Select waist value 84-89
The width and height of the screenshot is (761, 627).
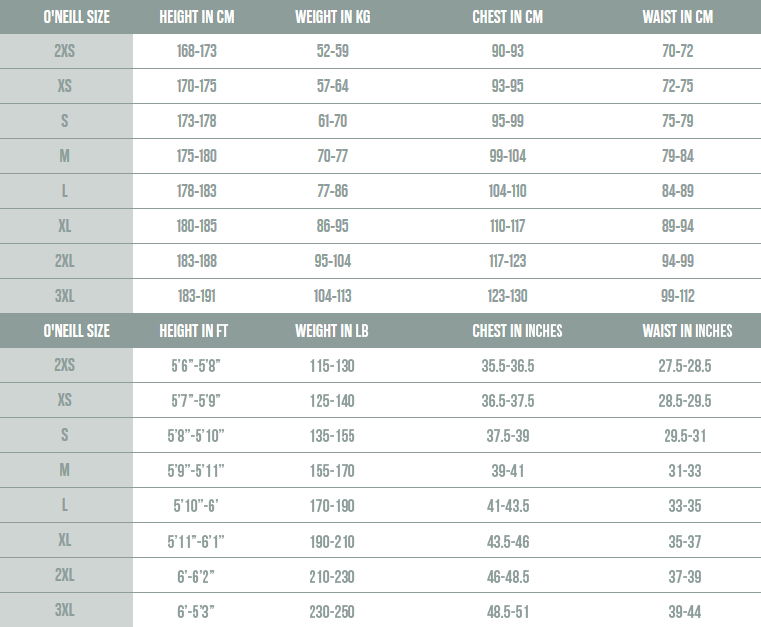click(678, 191)
